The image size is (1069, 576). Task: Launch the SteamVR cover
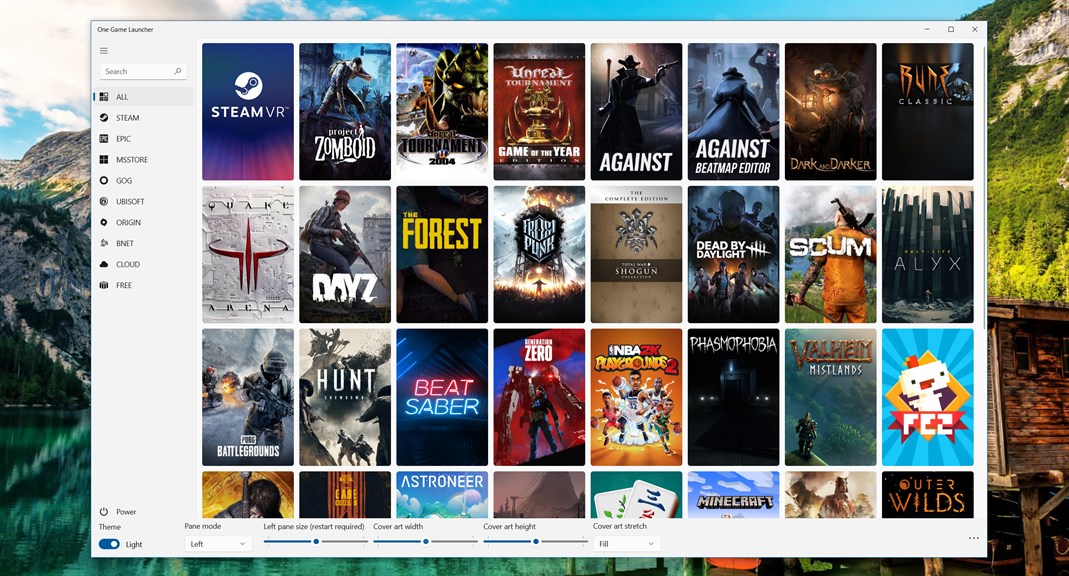coord(248,112)
